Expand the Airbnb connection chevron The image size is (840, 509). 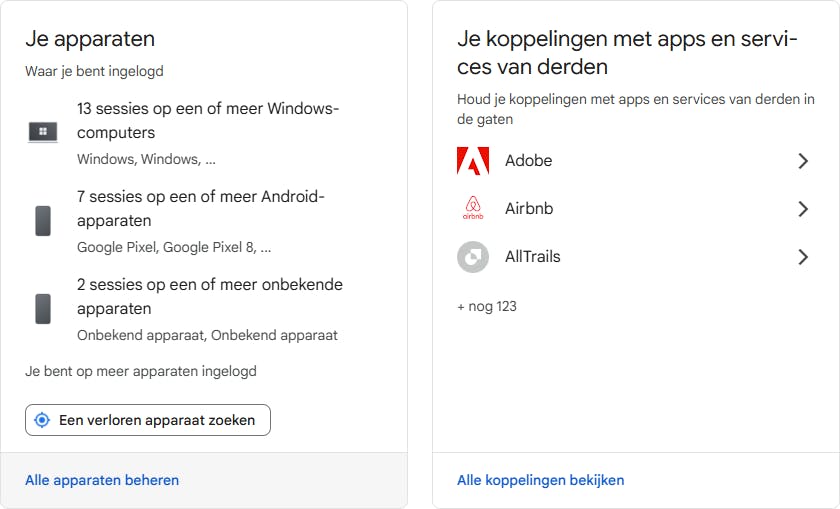pos(802,209)
